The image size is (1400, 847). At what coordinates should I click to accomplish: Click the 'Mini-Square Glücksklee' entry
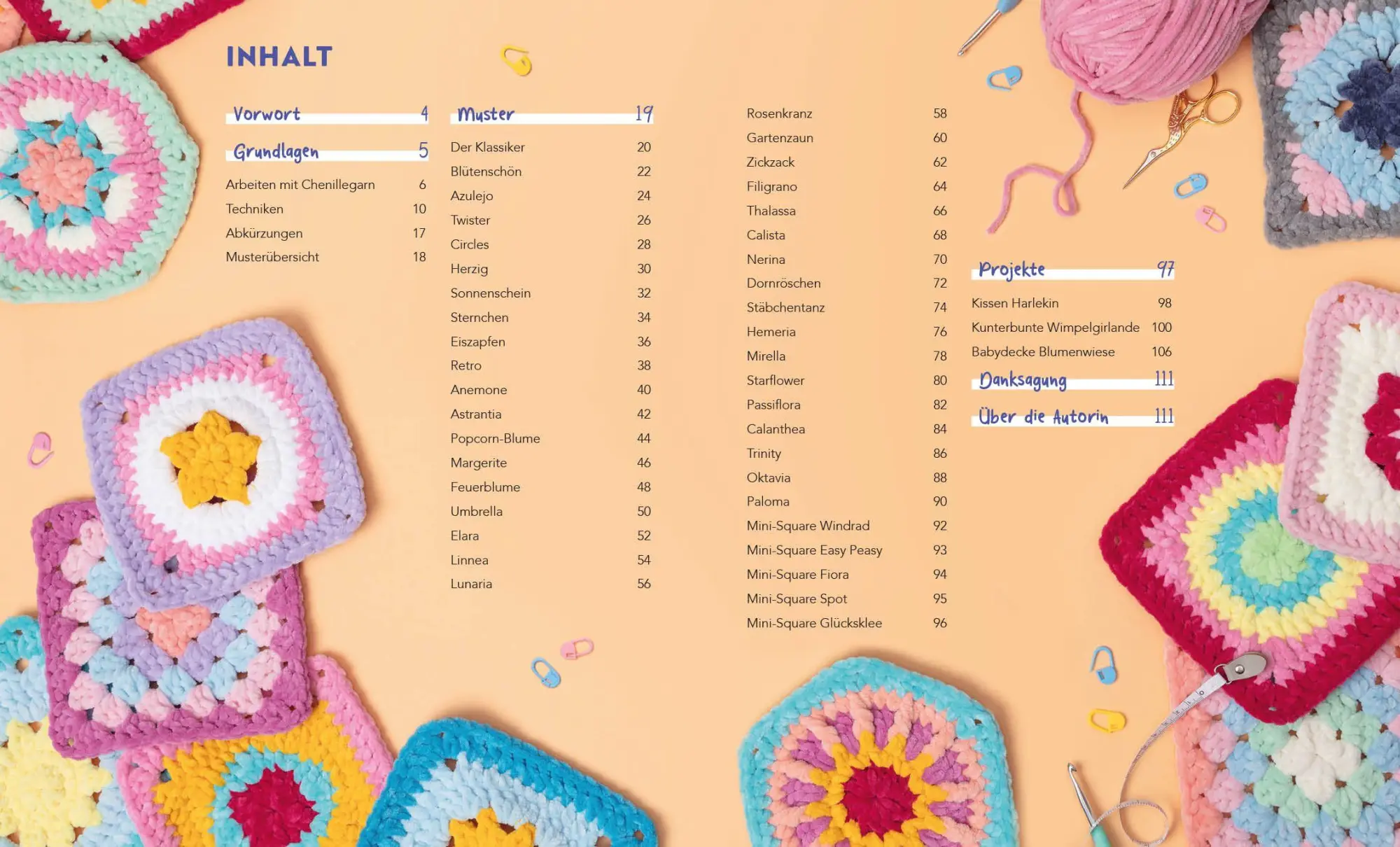pyautogui.click(x=814, y=623)
